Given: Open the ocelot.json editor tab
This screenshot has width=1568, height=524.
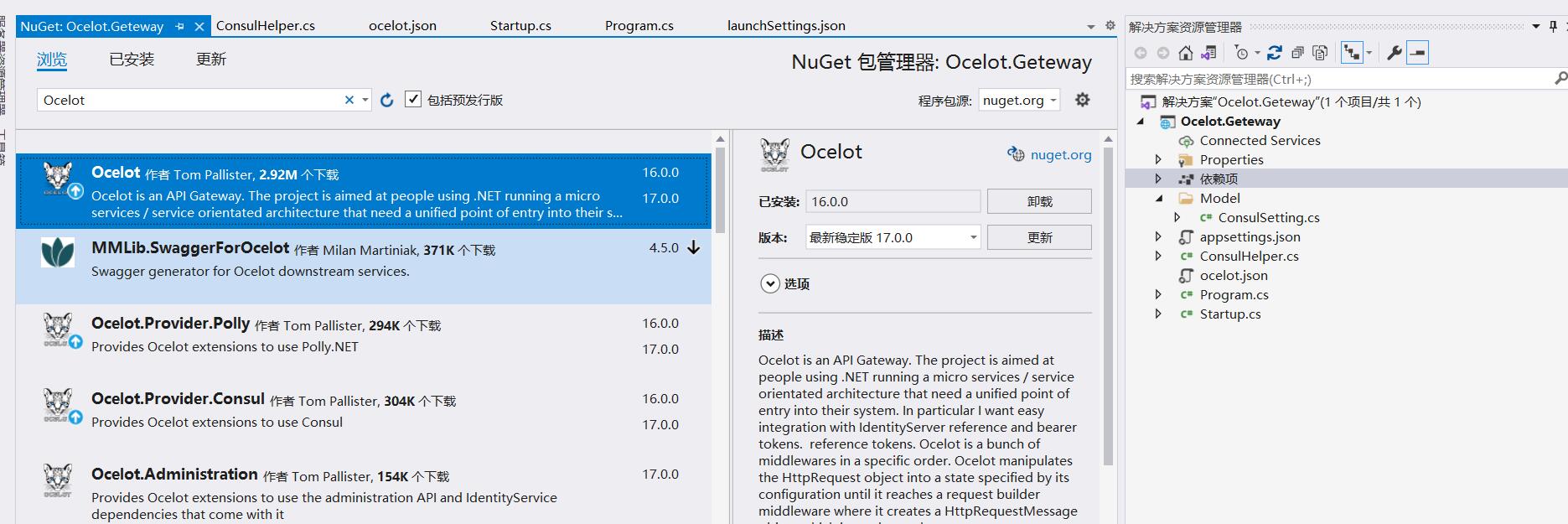Looking at the screenshot, I should (x=402, y=26).
